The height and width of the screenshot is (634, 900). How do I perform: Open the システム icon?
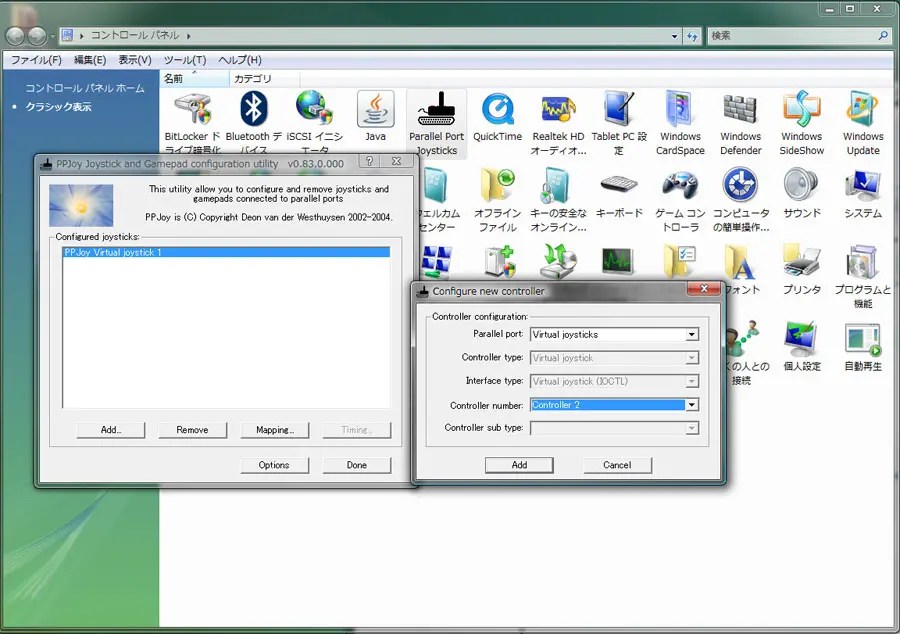pyautogui.click(x=863, y=195)
